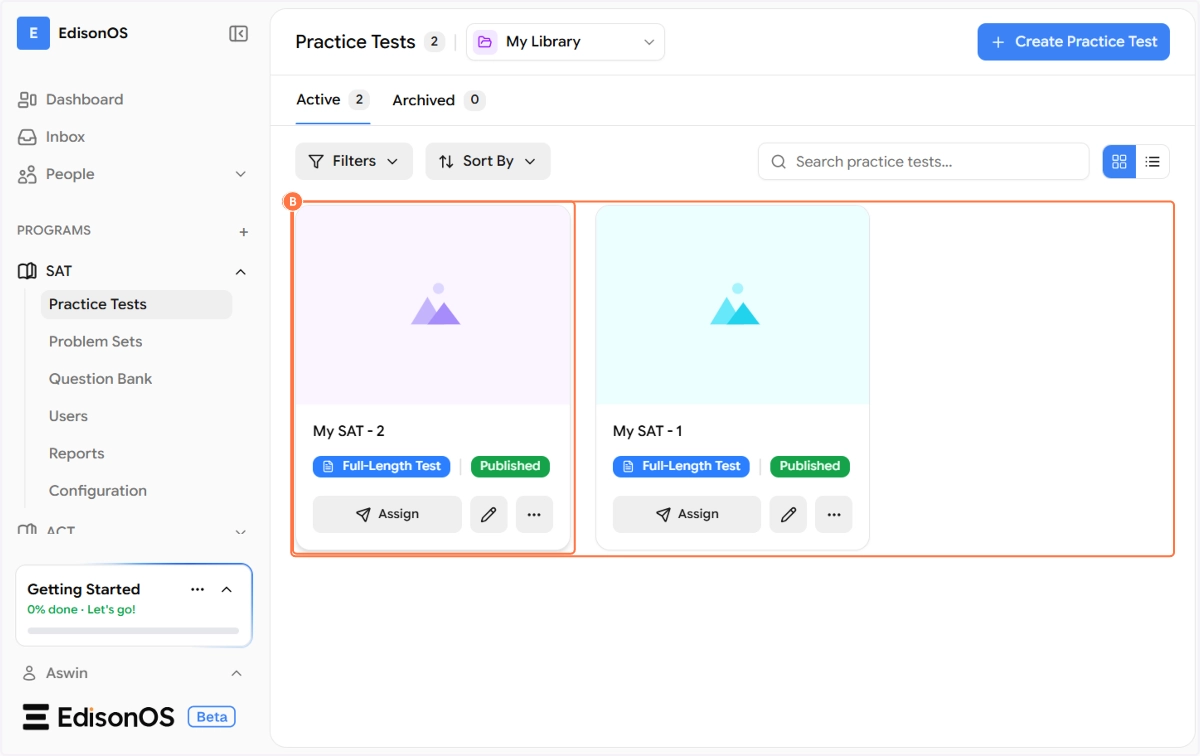1200x756 pixels.
Task: Click the EdisonOS logo in the sidebar header
Action: (34, 33)
